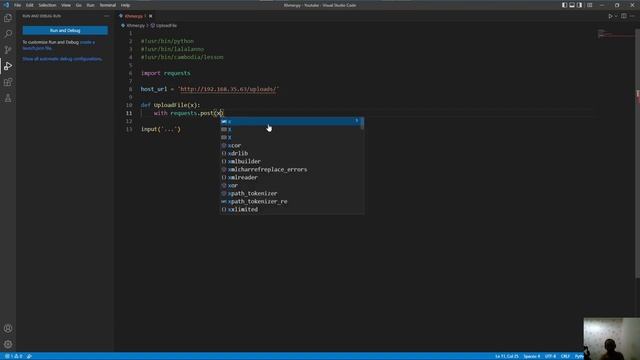Image resolution: width=640 pixels, height=360 pixels.
Task: Expand details arrow on highlighted suggestion
Action: point(357,121)
